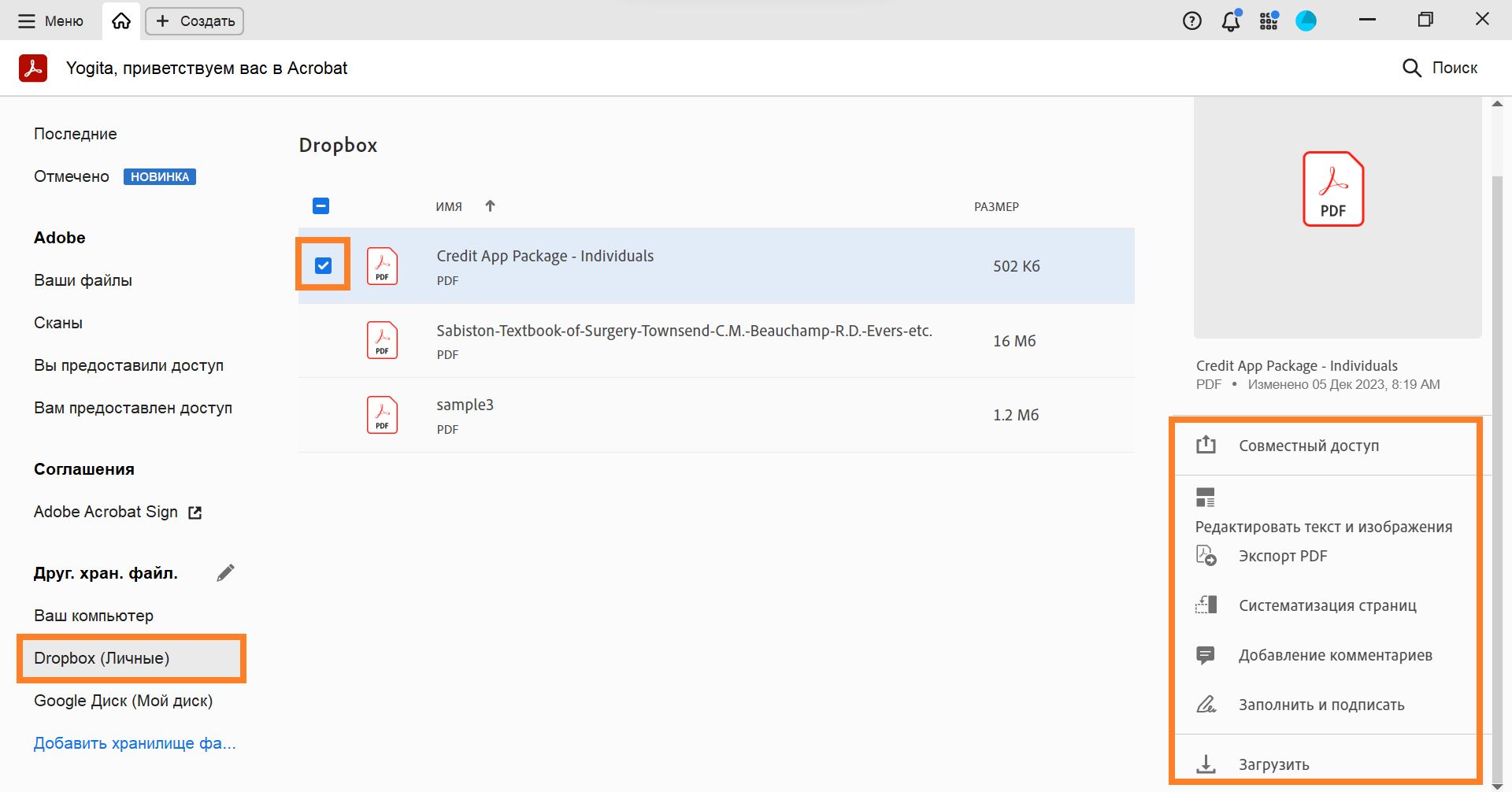
Task: Click the Home icon tab
Action: coord(121,21)
